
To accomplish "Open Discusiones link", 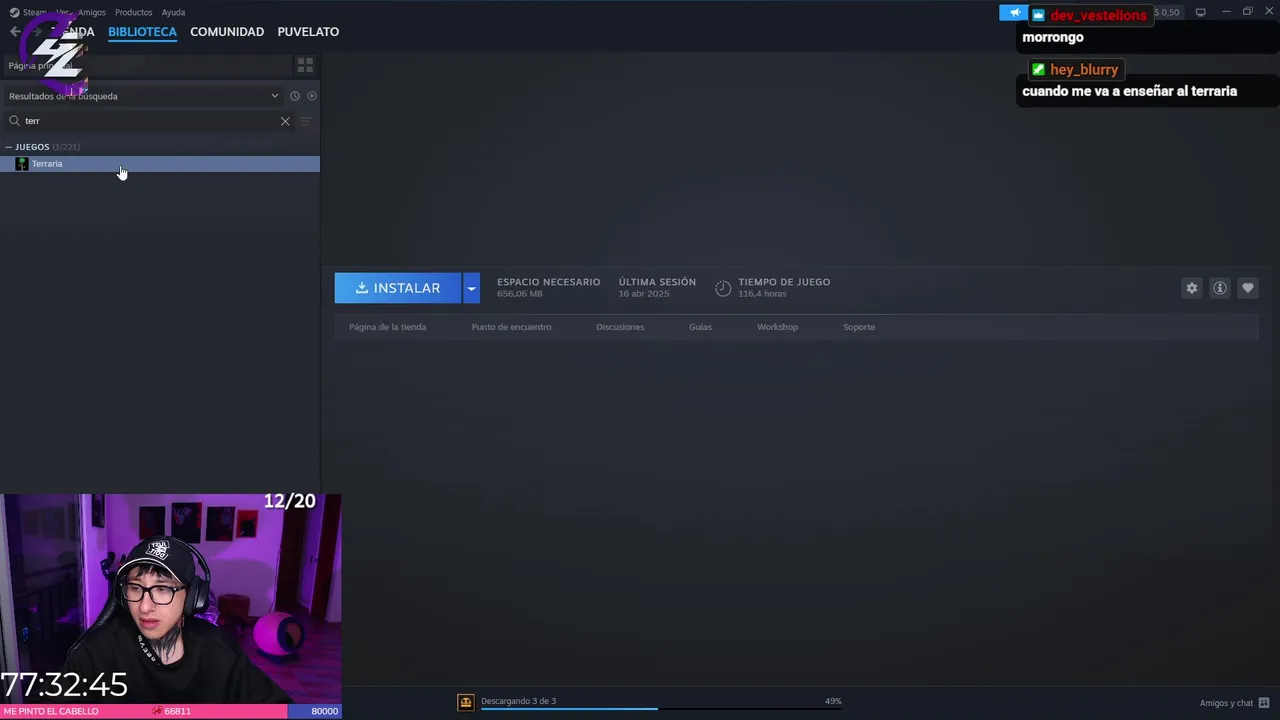I will [620, 327].
